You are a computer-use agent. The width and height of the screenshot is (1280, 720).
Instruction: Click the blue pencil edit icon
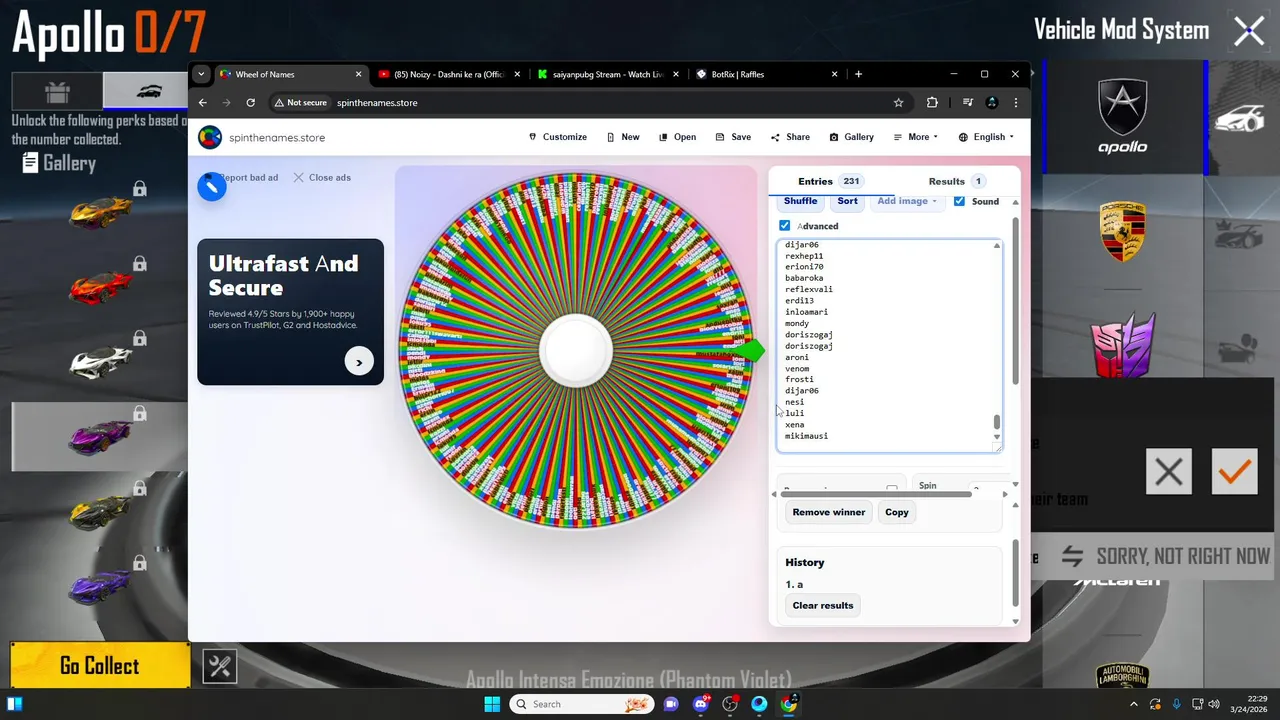click(212, 186)
